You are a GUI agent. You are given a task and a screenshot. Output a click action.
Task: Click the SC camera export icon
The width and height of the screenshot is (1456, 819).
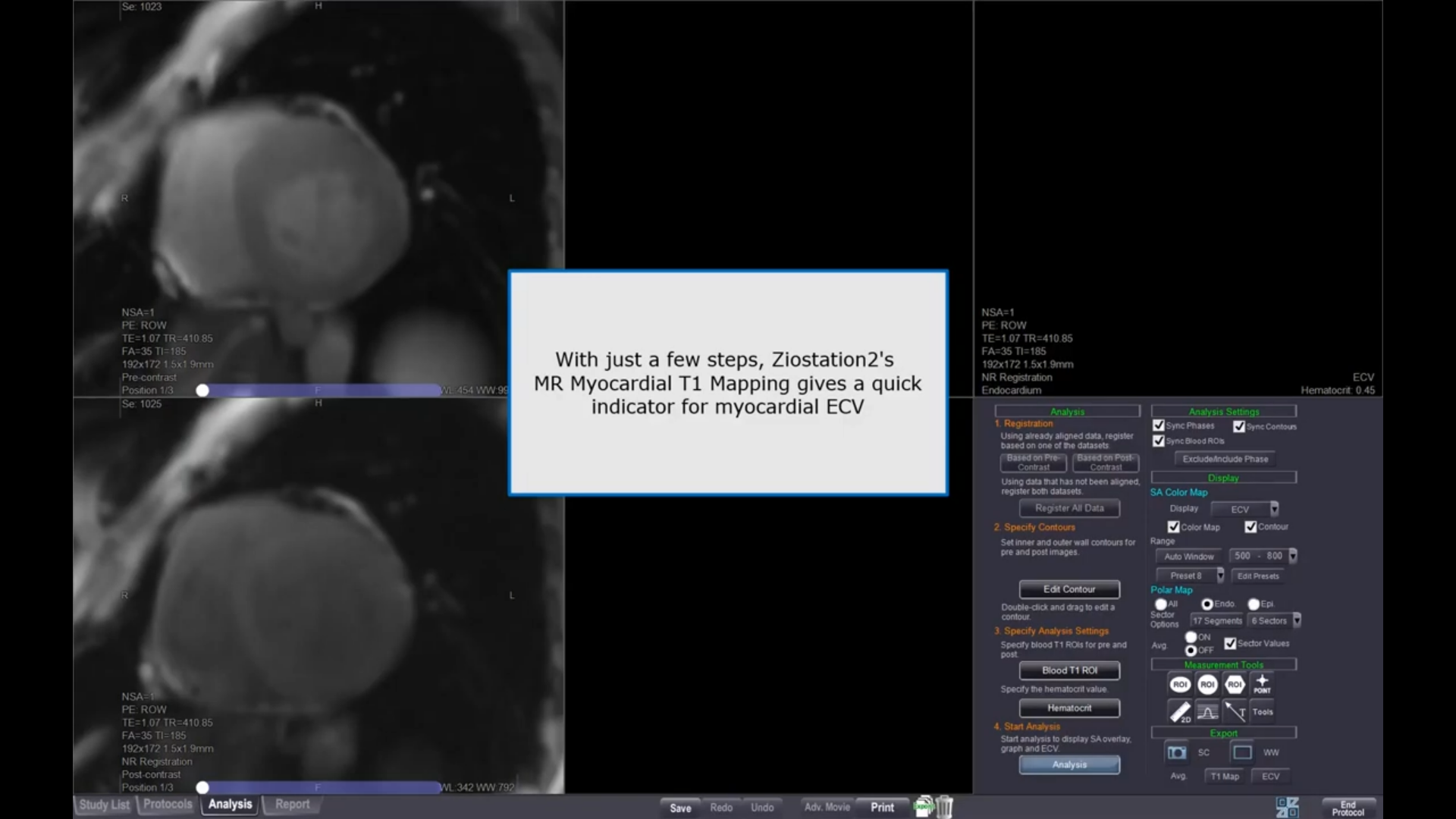[1176, 752]
